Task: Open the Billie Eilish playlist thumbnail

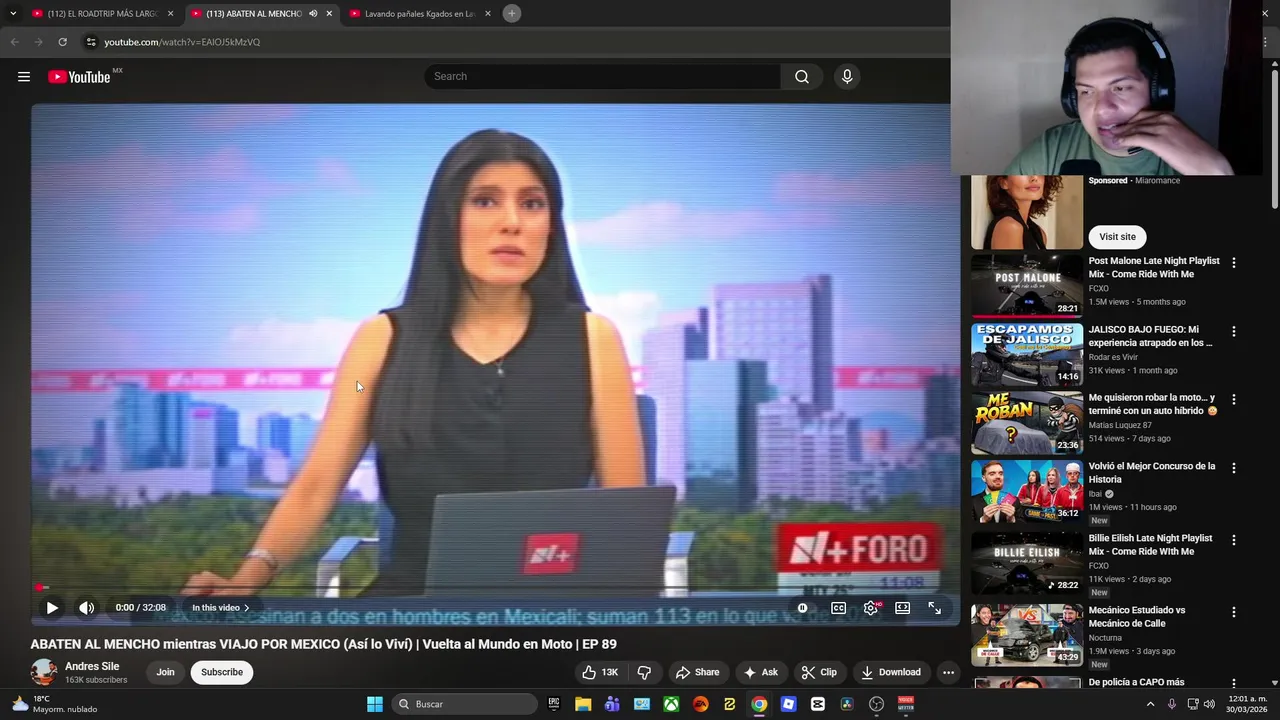Action: (x=1026, y=563)
